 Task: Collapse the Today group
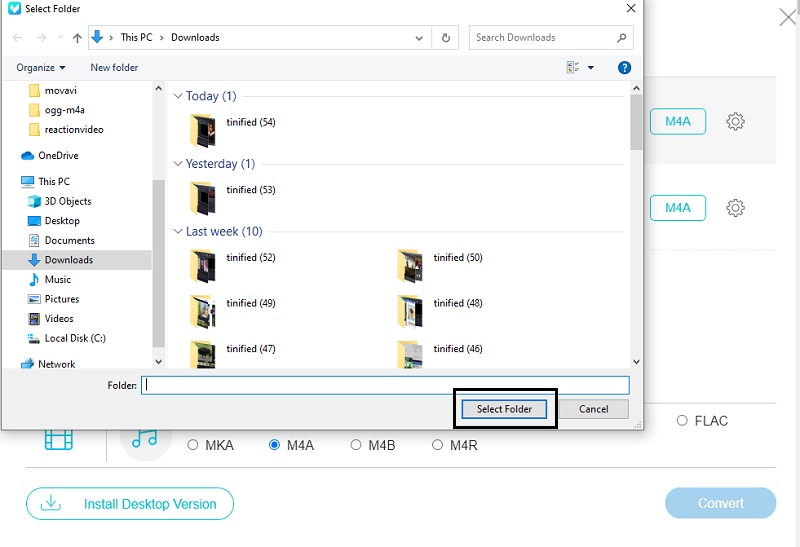(x=178, y=96)
